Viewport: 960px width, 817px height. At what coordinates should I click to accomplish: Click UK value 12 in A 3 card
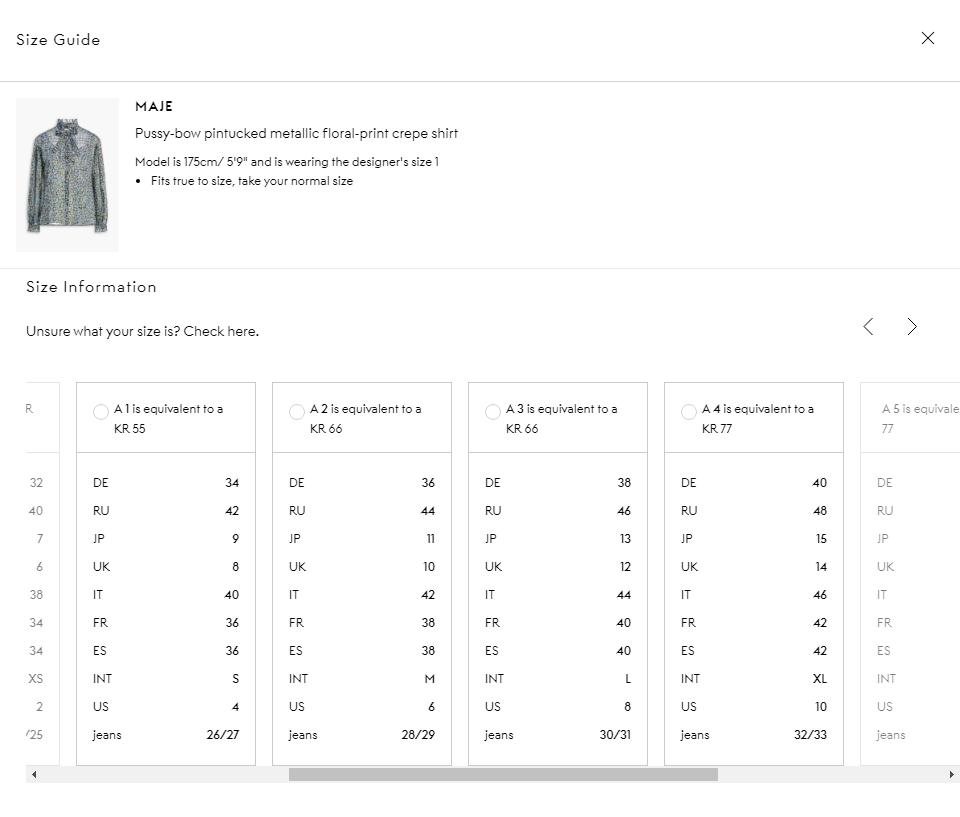point(624,567)
